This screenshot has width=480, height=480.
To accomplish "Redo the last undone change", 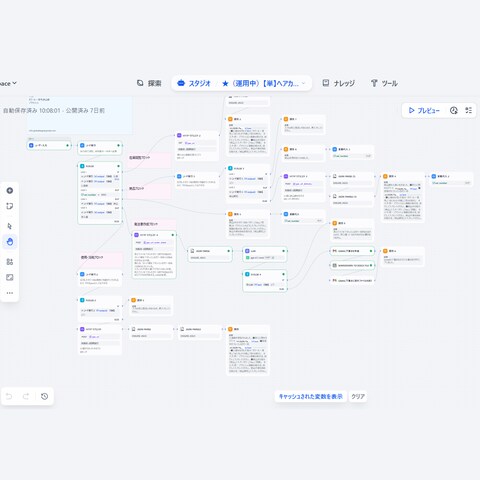I will pos(26,396).
